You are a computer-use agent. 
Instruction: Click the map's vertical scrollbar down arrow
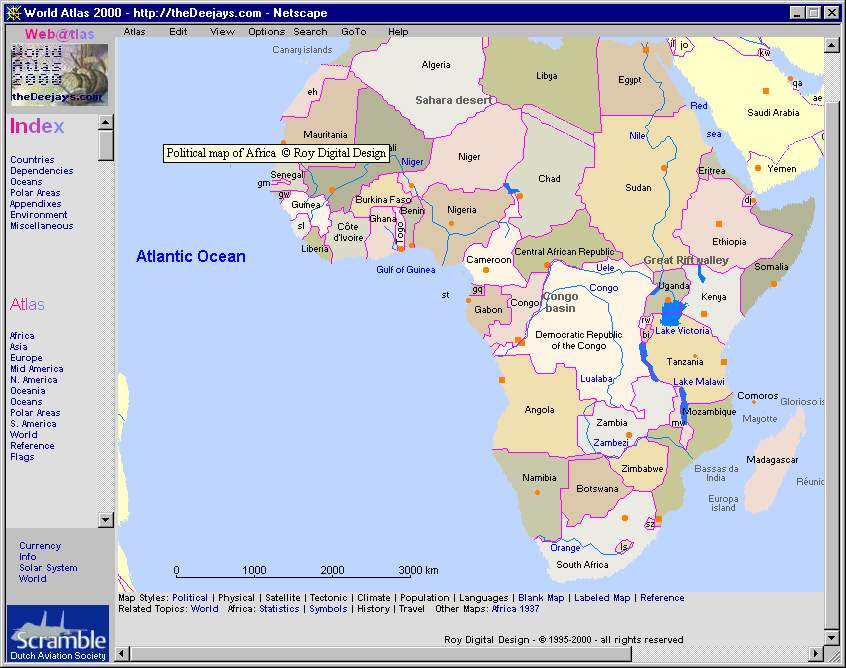click(x=832, y=637)
